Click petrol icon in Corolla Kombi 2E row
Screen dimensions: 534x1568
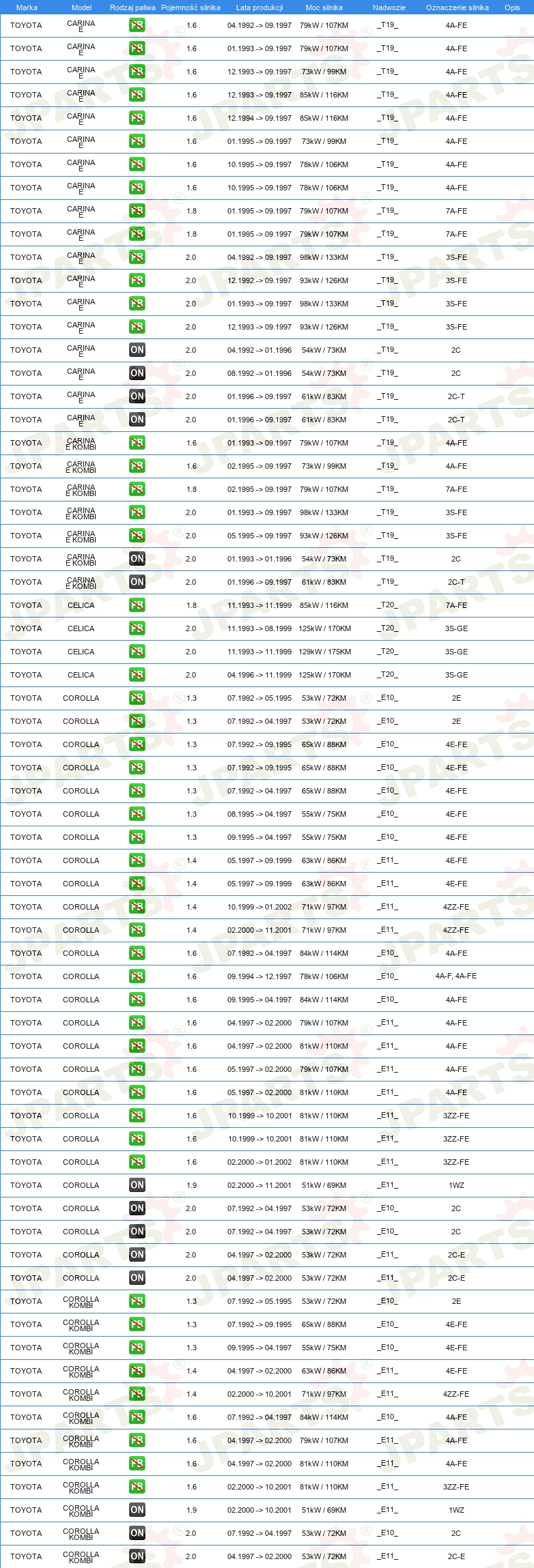[x=137, y=1301]
